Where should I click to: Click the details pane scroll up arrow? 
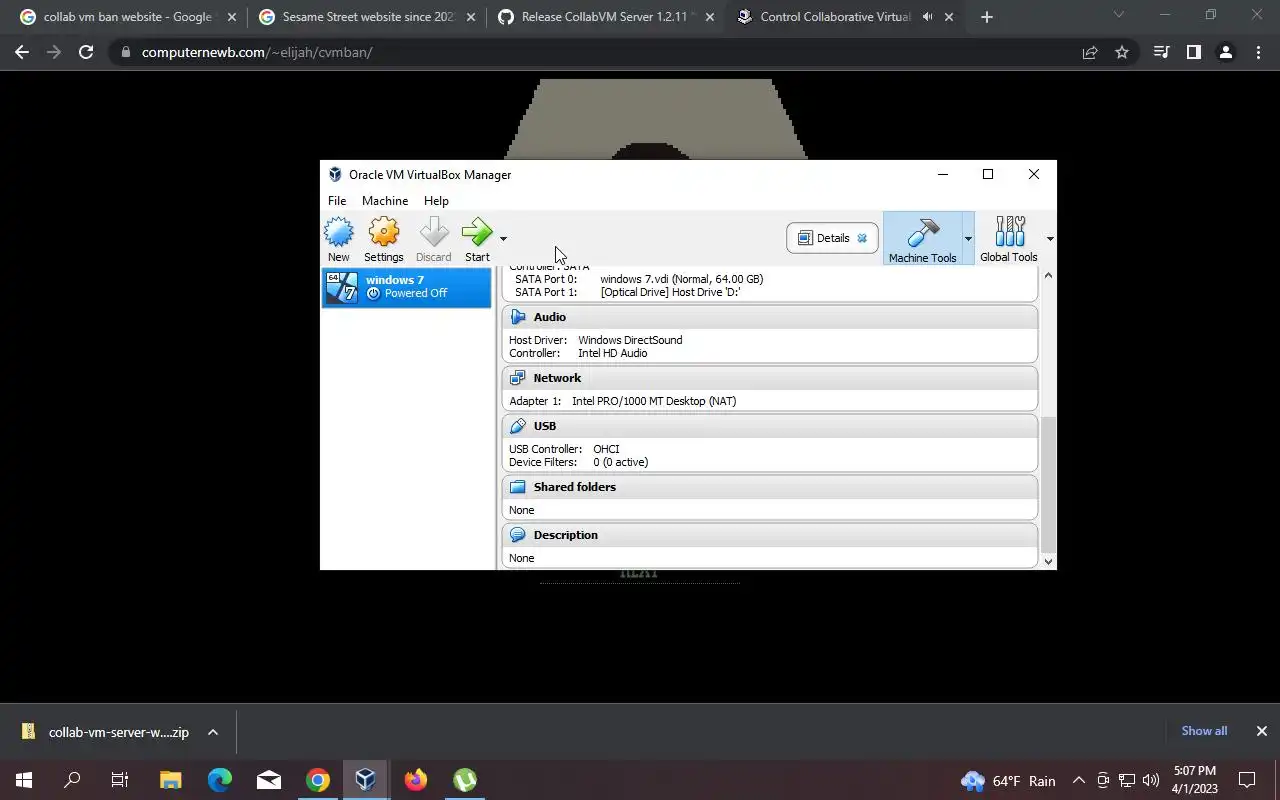click(x=1048, y=275)
